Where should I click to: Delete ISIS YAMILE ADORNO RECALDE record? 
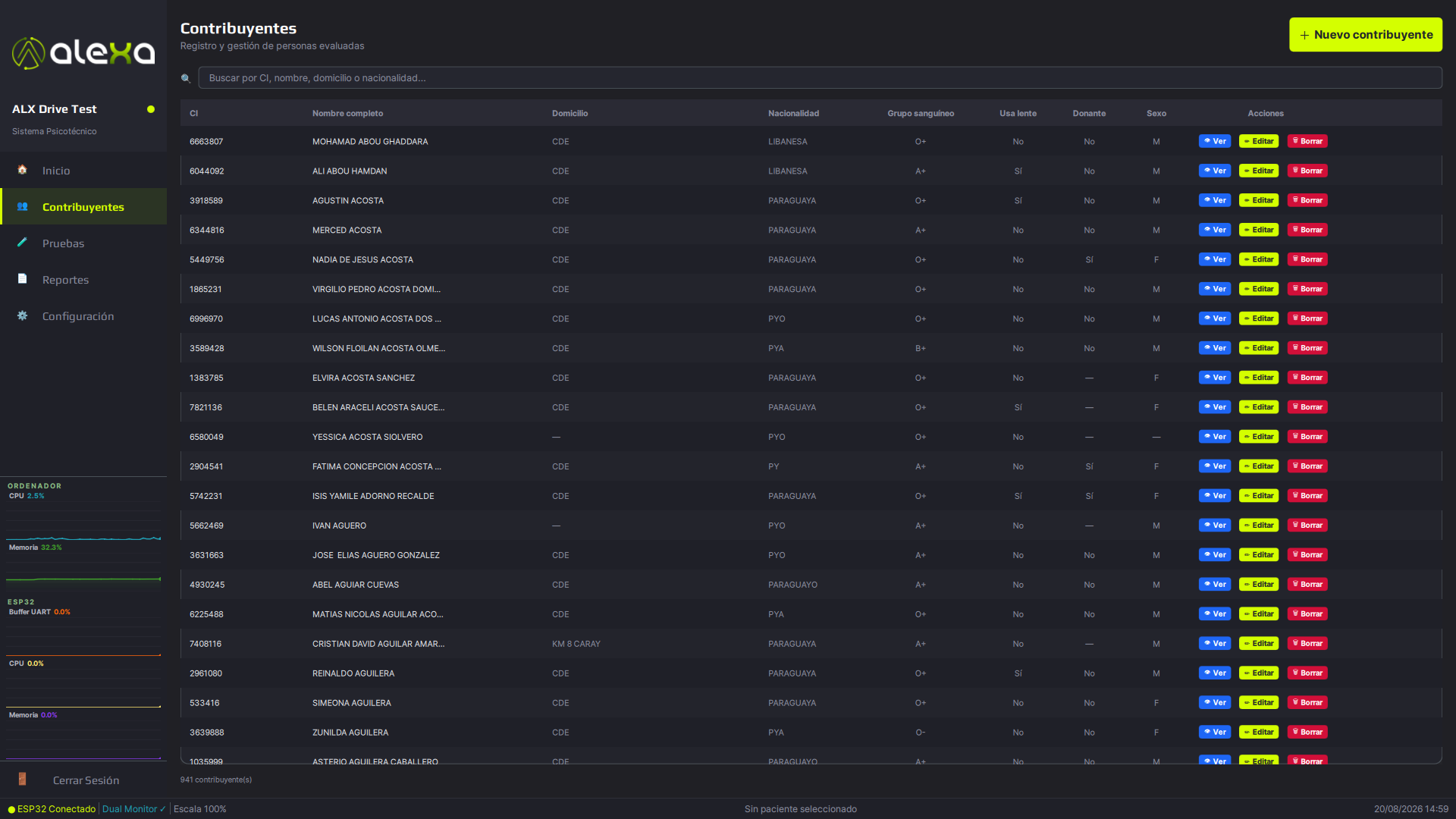[1307, 496]
